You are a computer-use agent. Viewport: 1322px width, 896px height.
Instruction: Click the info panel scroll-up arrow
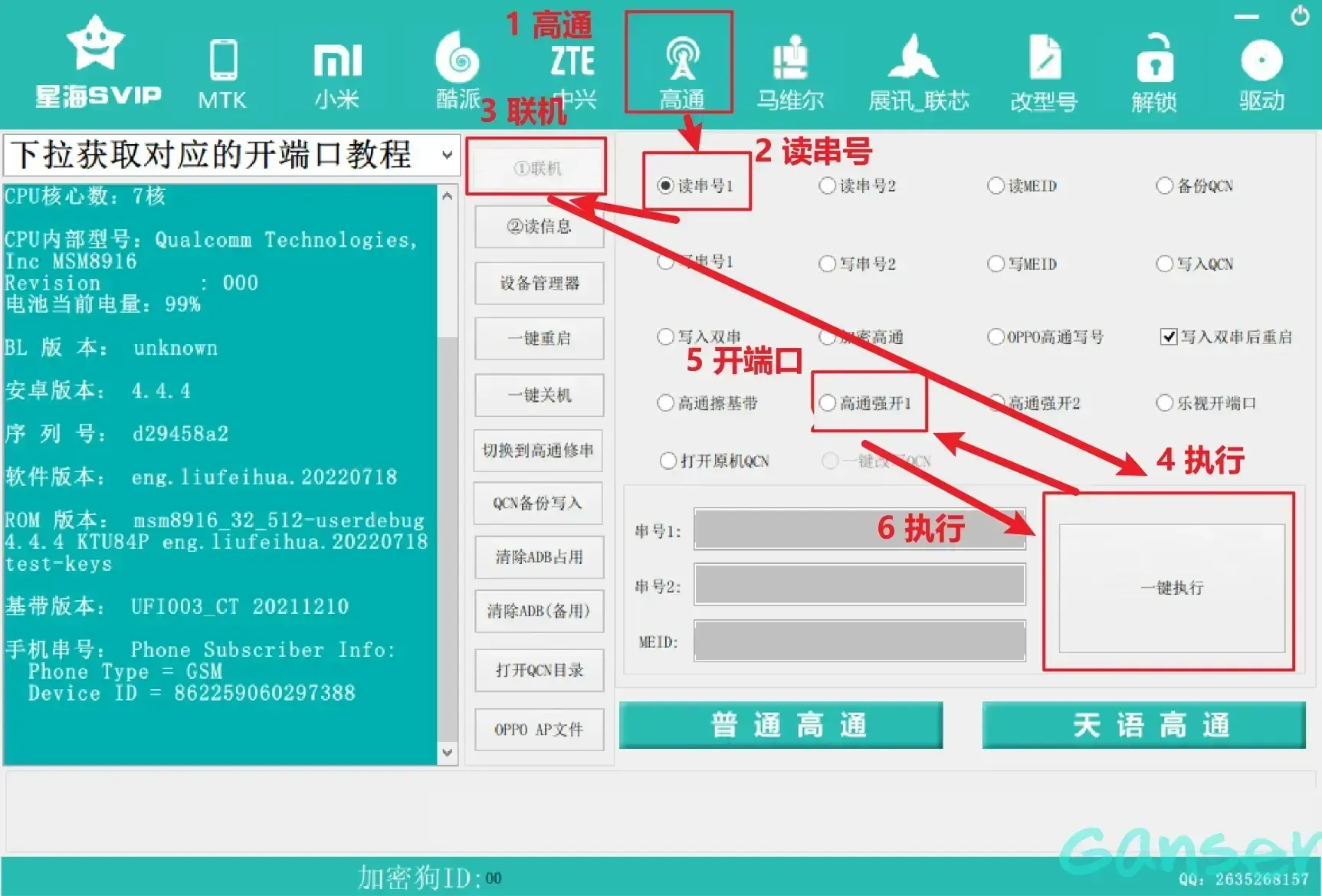[448, 196]
